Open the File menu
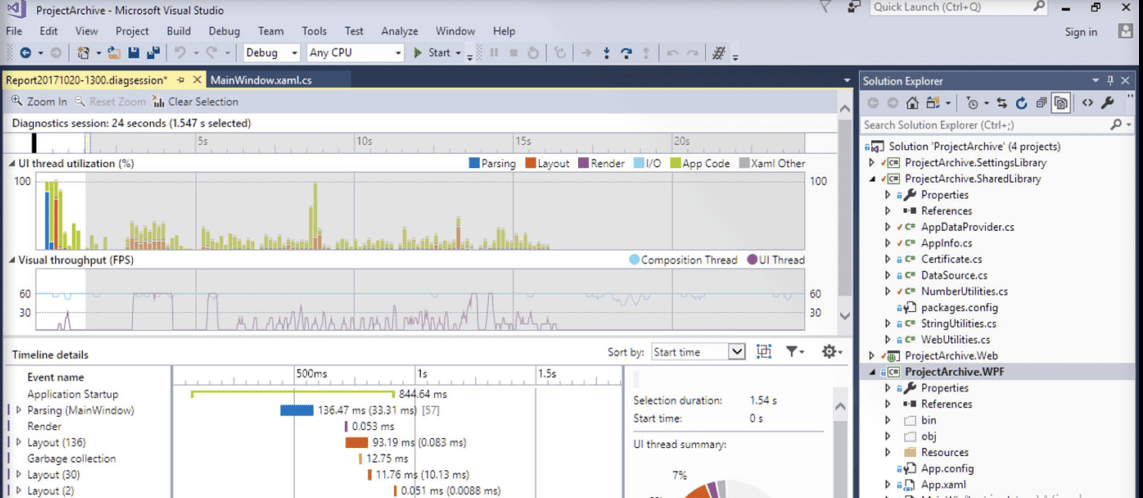The width and height of the screenshot is (1143, 498). click(14, 31)
